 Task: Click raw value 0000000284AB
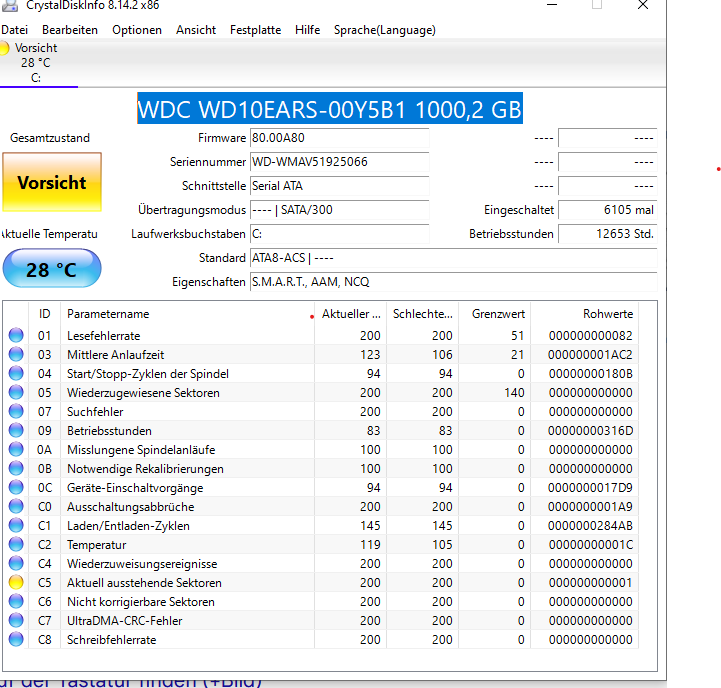click(x=590, y=526)
